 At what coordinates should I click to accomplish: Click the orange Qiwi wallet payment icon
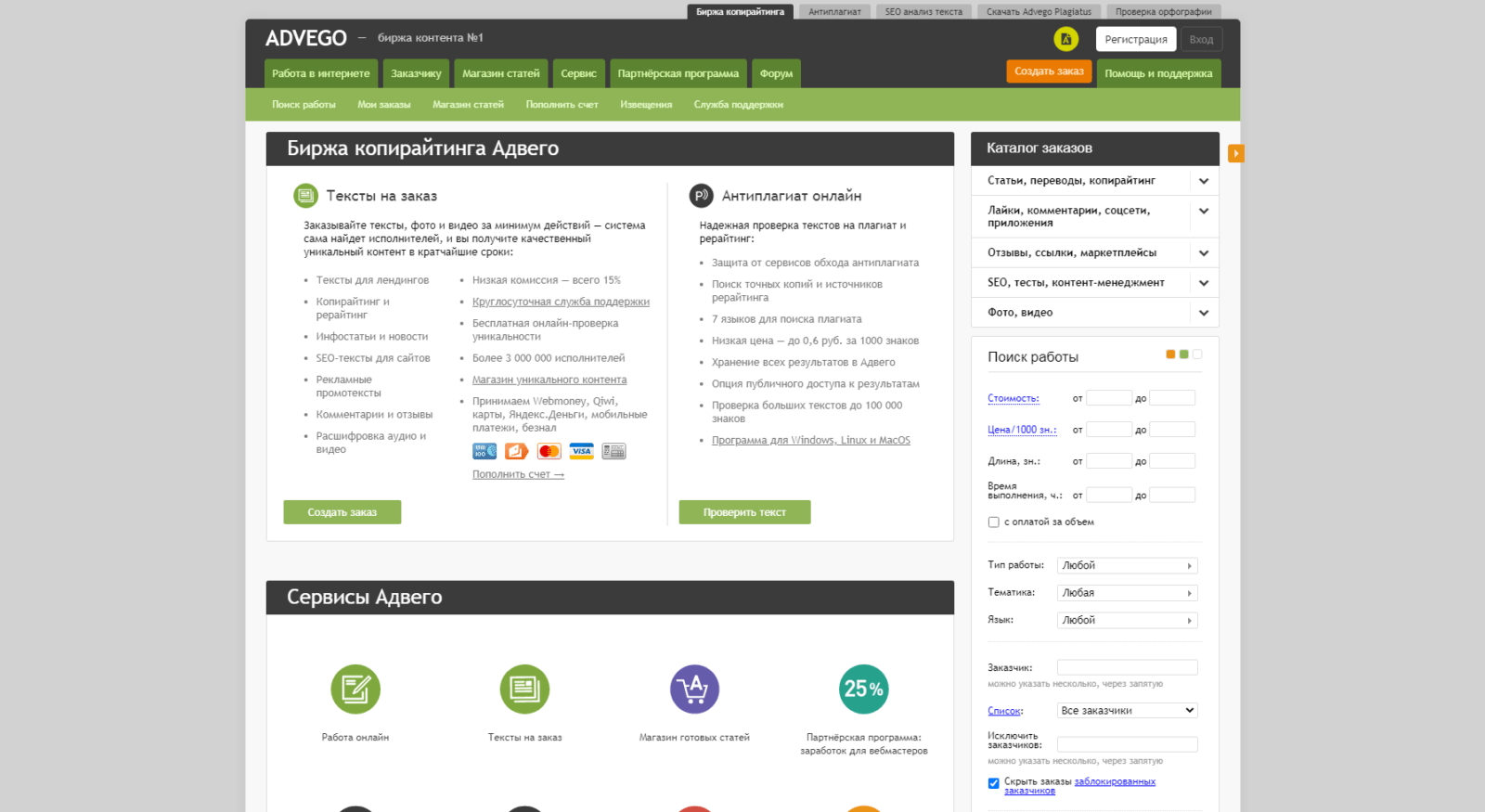[517, 451]
